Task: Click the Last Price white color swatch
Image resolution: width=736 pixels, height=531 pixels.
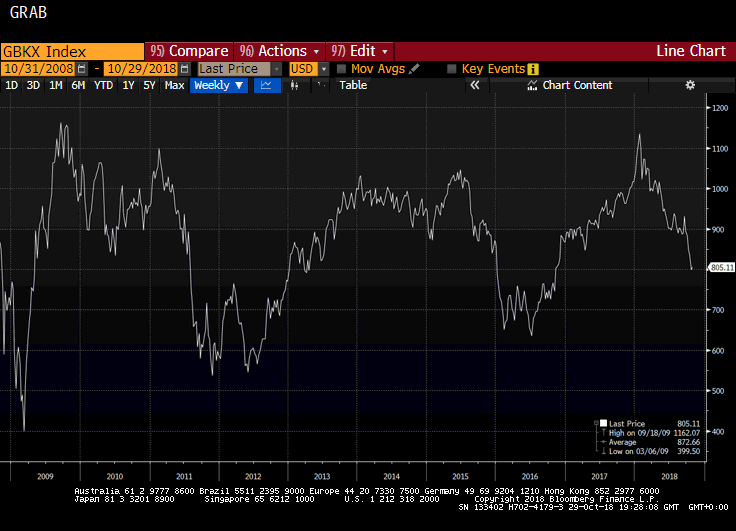Action: [604, 423]
